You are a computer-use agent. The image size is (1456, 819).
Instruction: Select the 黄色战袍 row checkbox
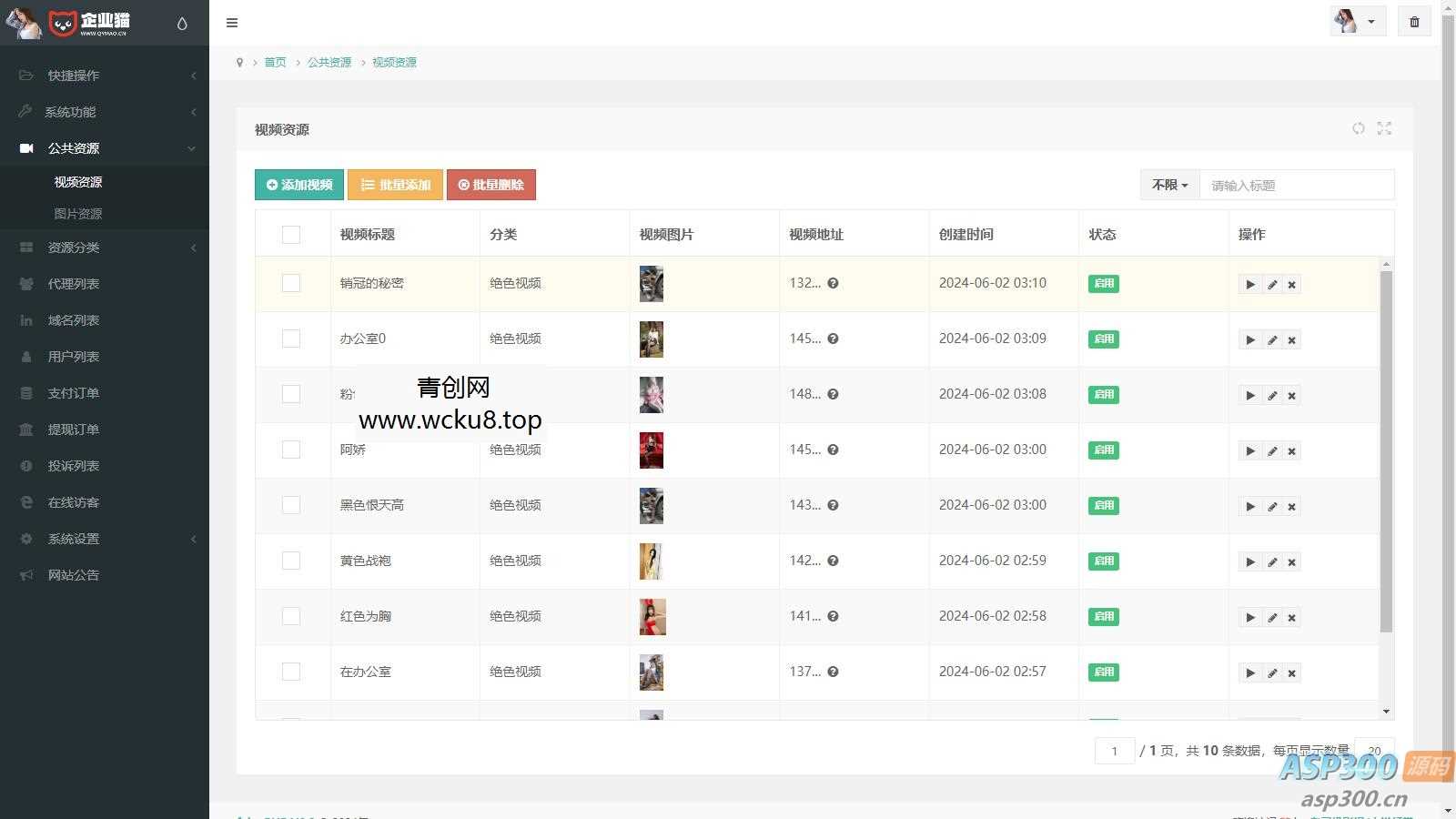(x=291, y=561)
